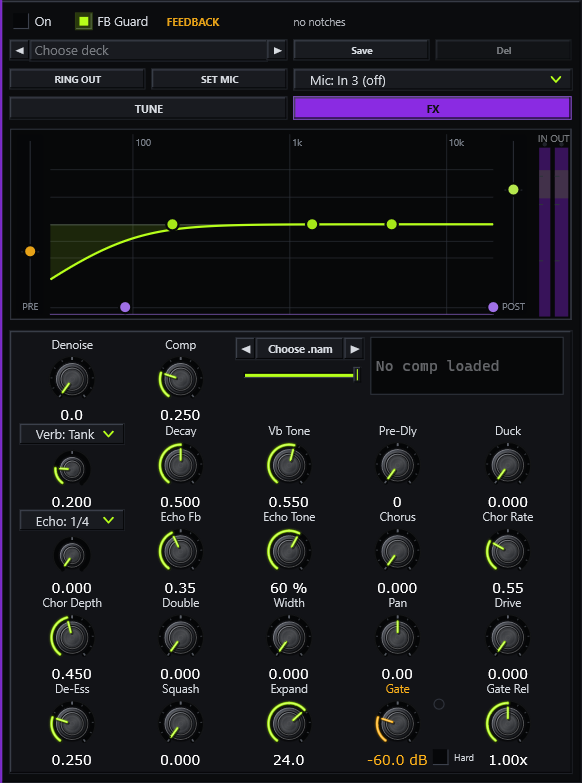The width and height of the screenshot is (582, 783).
Task: Click the slider under Choose .nam
Action: click(x=301, y=375)
